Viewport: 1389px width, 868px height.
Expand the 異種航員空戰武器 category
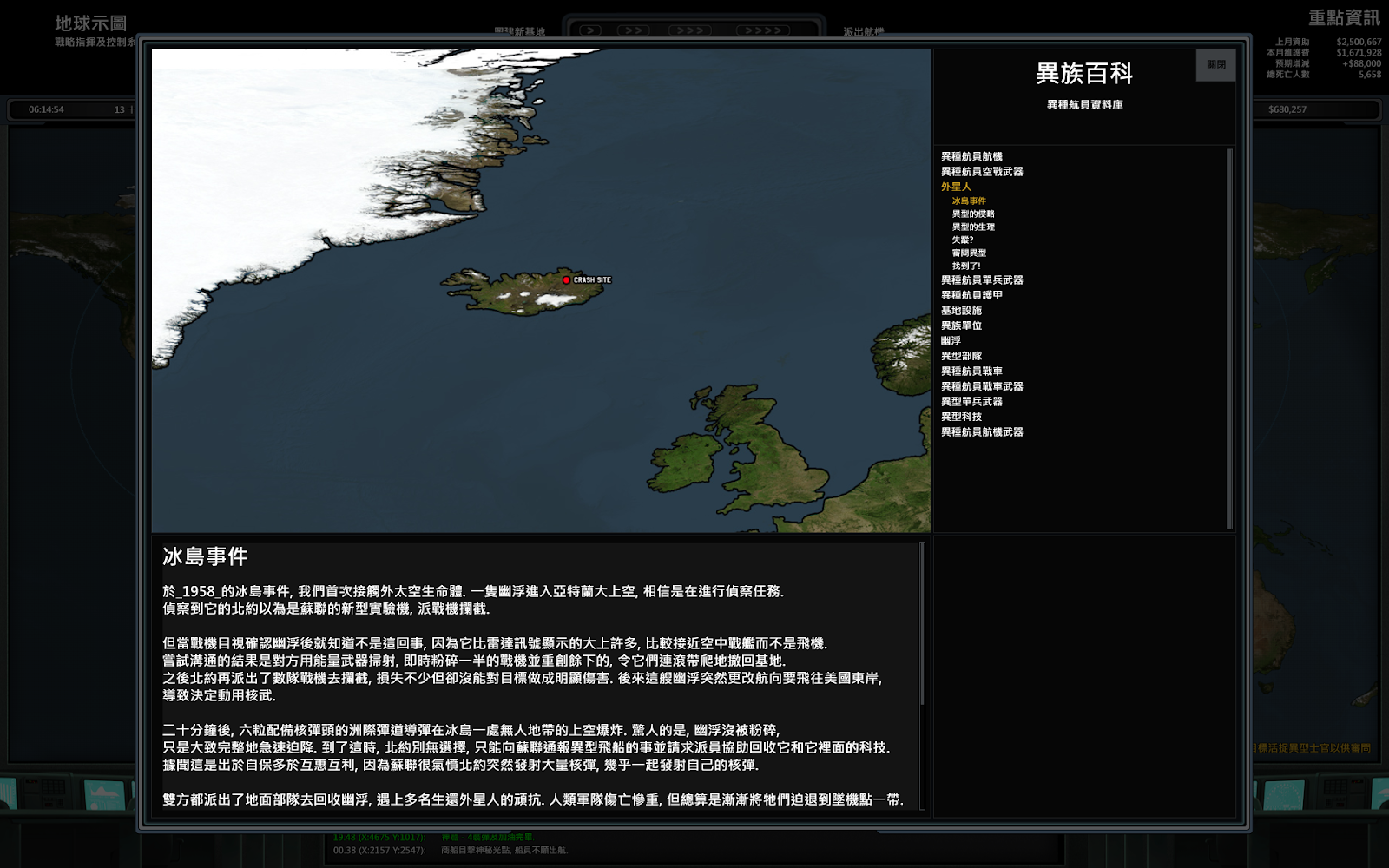pos(982,172)
